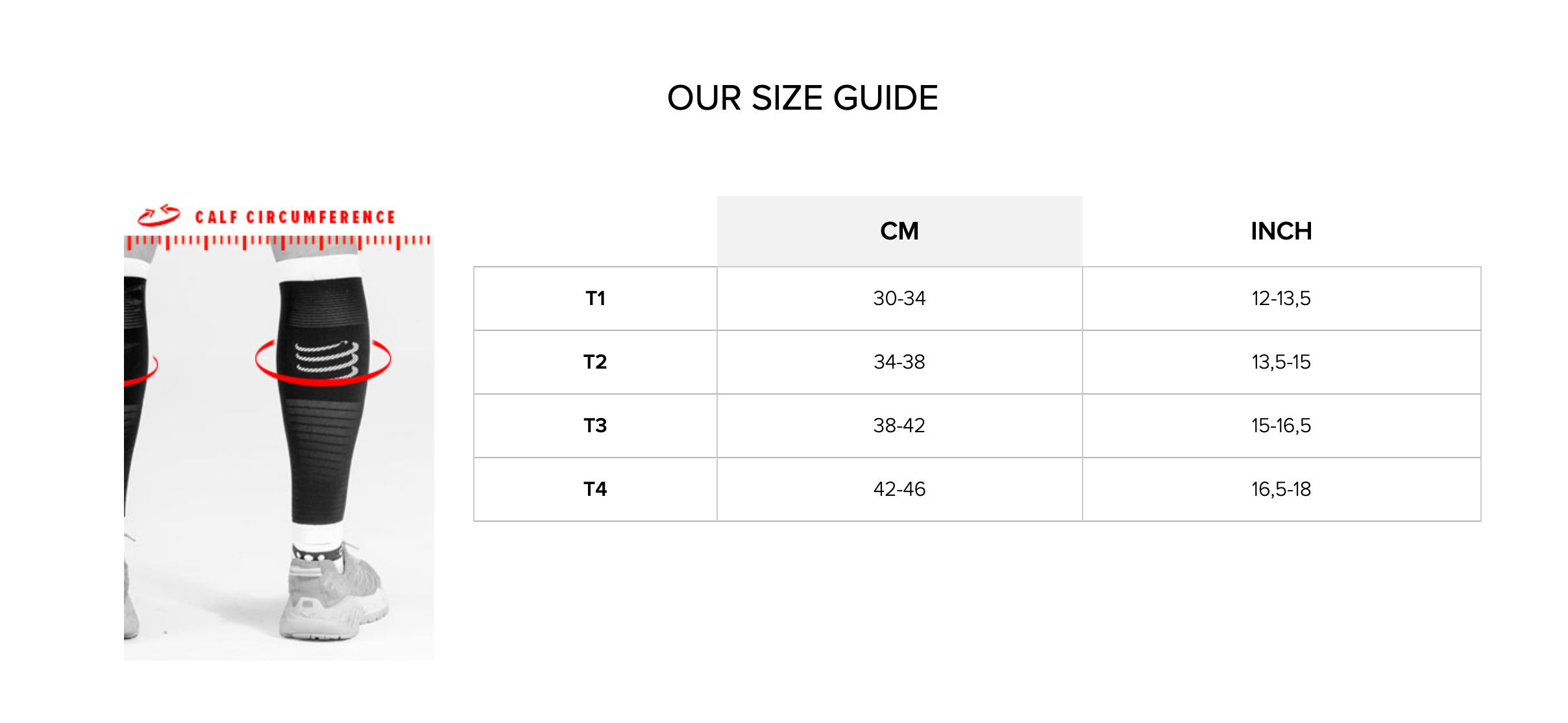This screenshot has height=723, width=1568.
Task: Click the 12-13,5 inch cell
Action: [x=1281, y=299]
